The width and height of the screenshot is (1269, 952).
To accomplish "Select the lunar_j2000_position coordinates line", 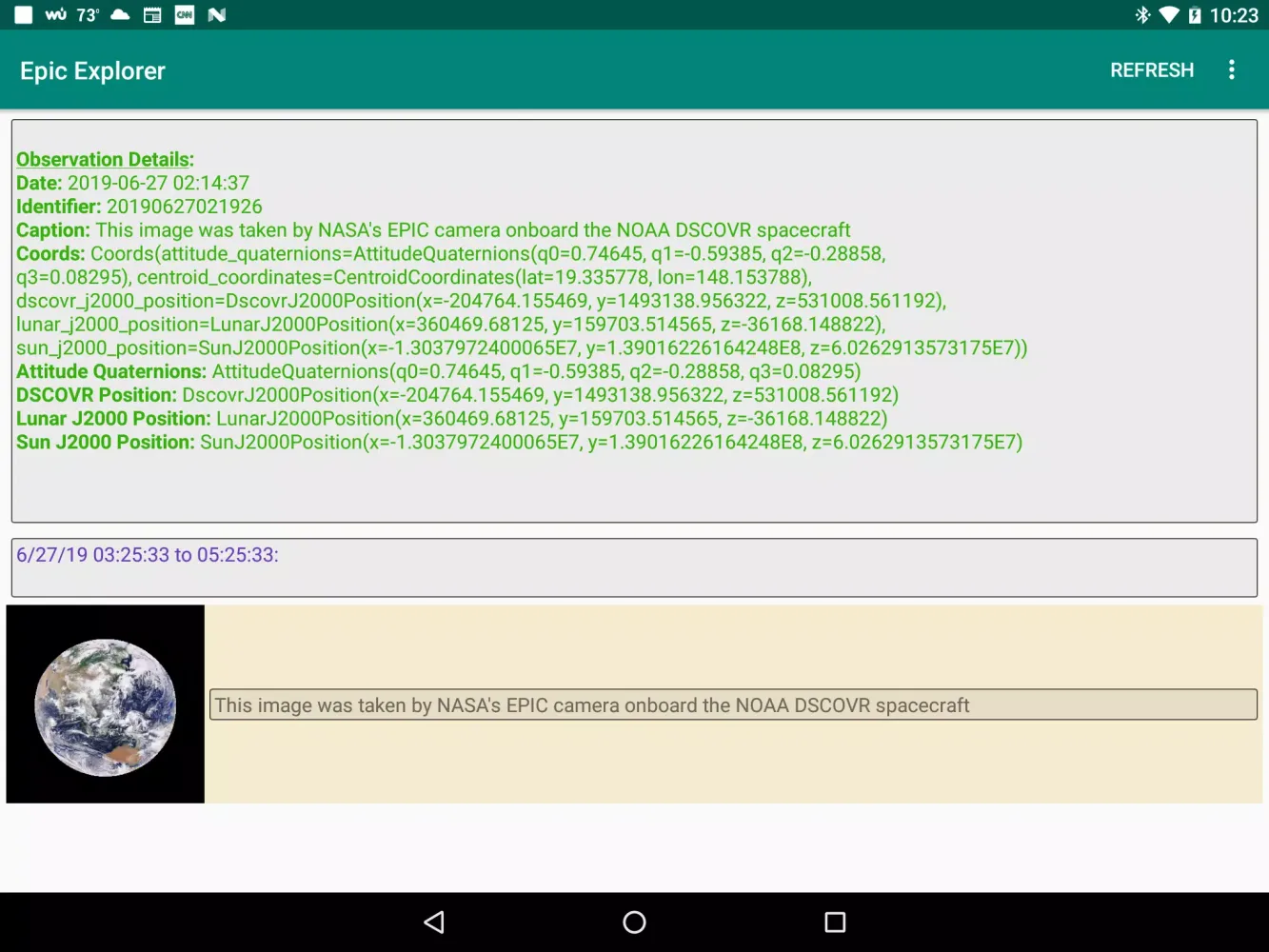I will pyautogui.click(x=451, y=325).
